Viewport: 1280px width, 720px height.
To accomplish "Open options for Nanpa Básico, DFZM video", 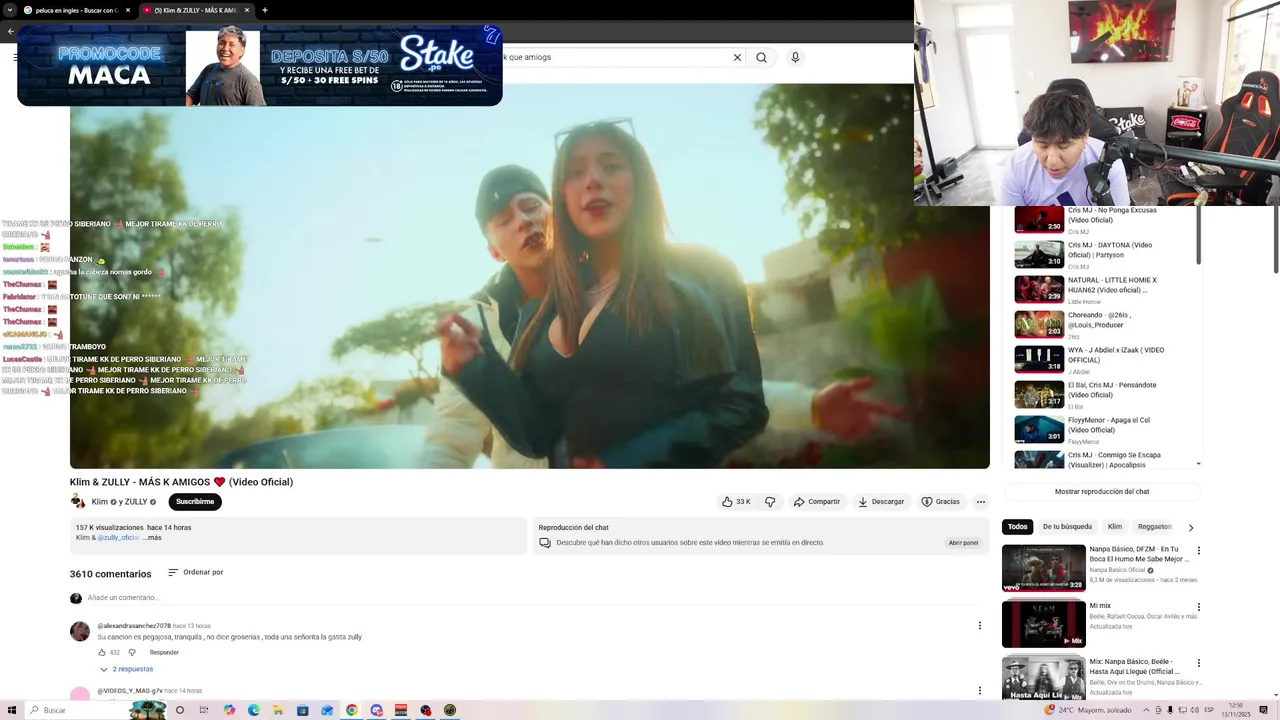I will coord(1199,551).
